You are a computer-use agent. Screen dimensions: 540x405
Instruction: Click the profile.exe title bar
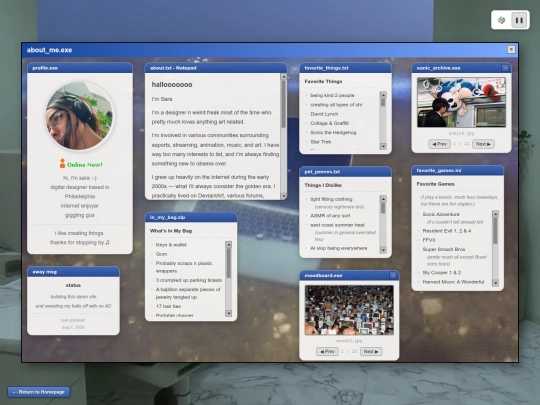[x=80, y=68]
